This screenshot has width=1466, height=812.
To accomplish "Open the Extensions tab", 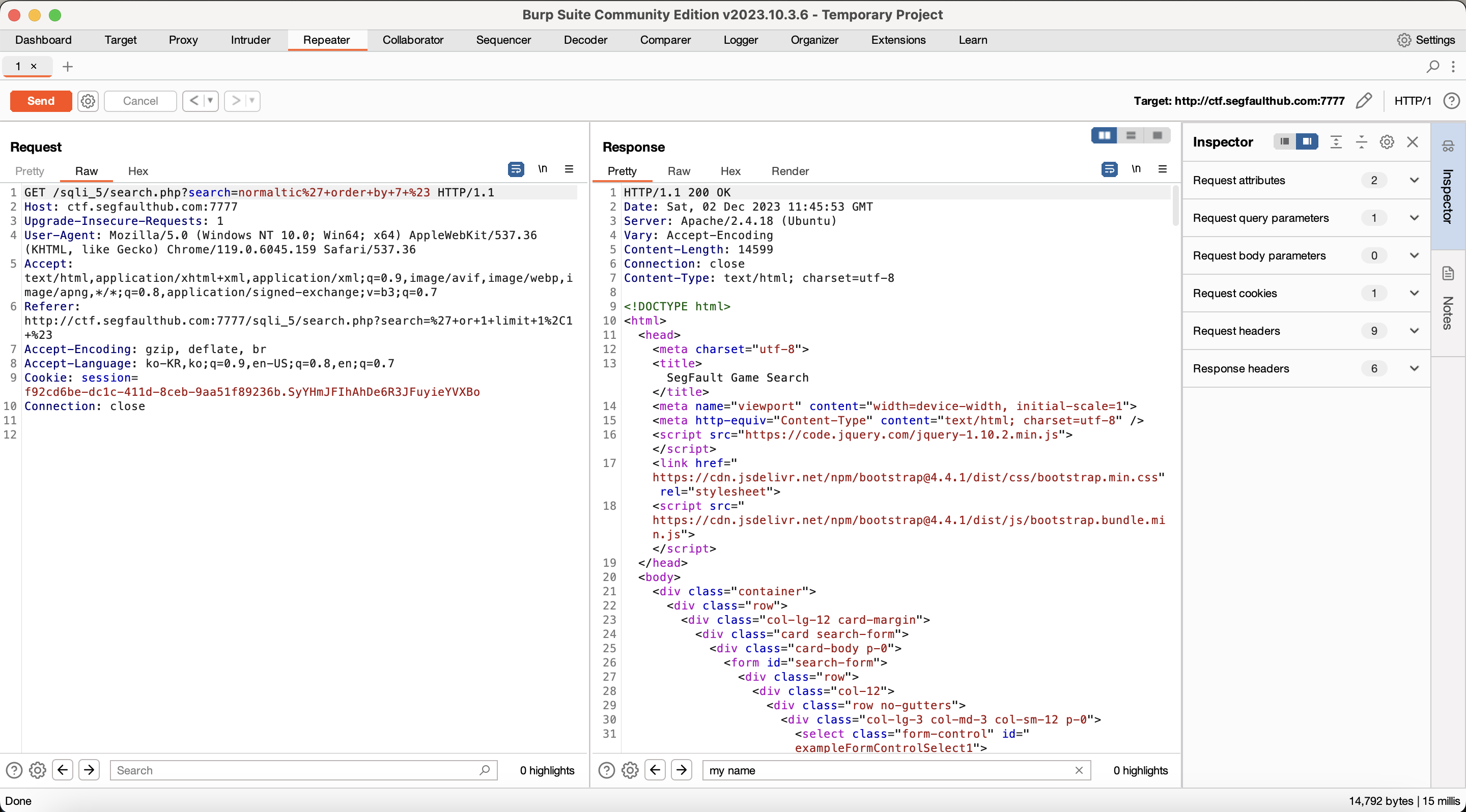I will coord(898,40).
